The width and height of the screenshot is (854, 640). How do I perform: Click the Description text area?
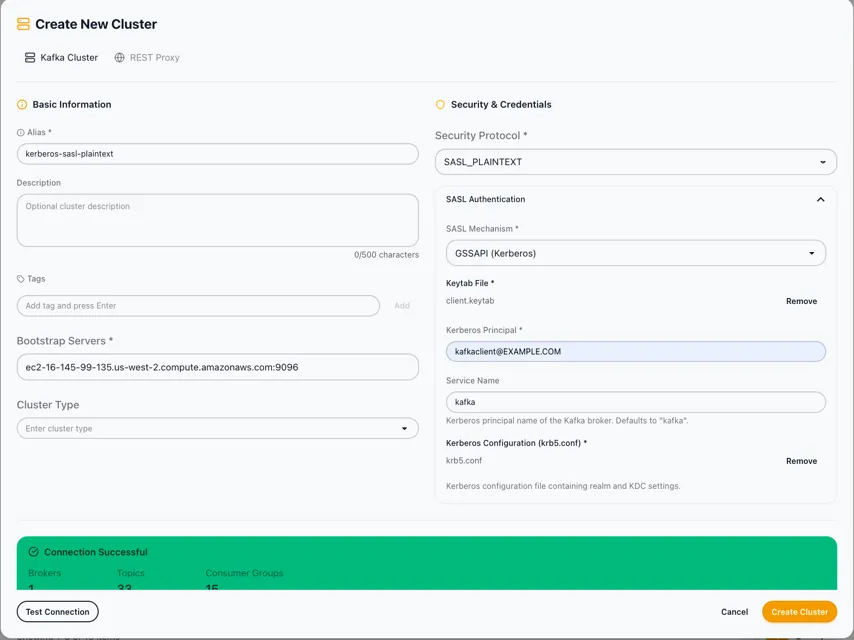218,220
